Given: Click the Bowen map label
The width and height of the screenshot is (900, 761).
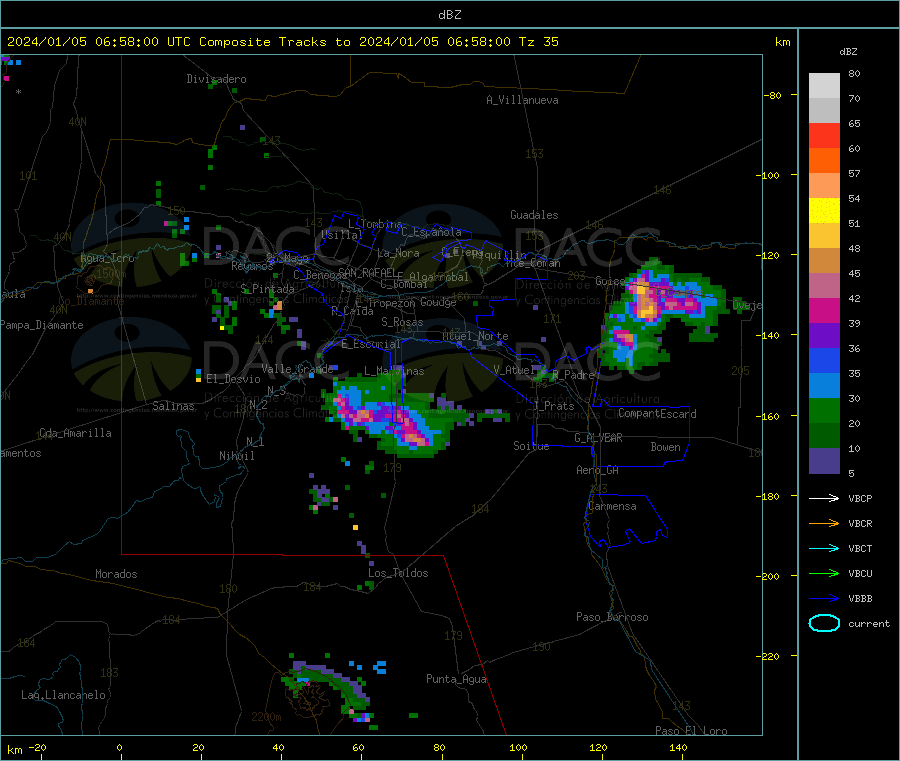Looking at the screenshot, I should coord(665,447).
